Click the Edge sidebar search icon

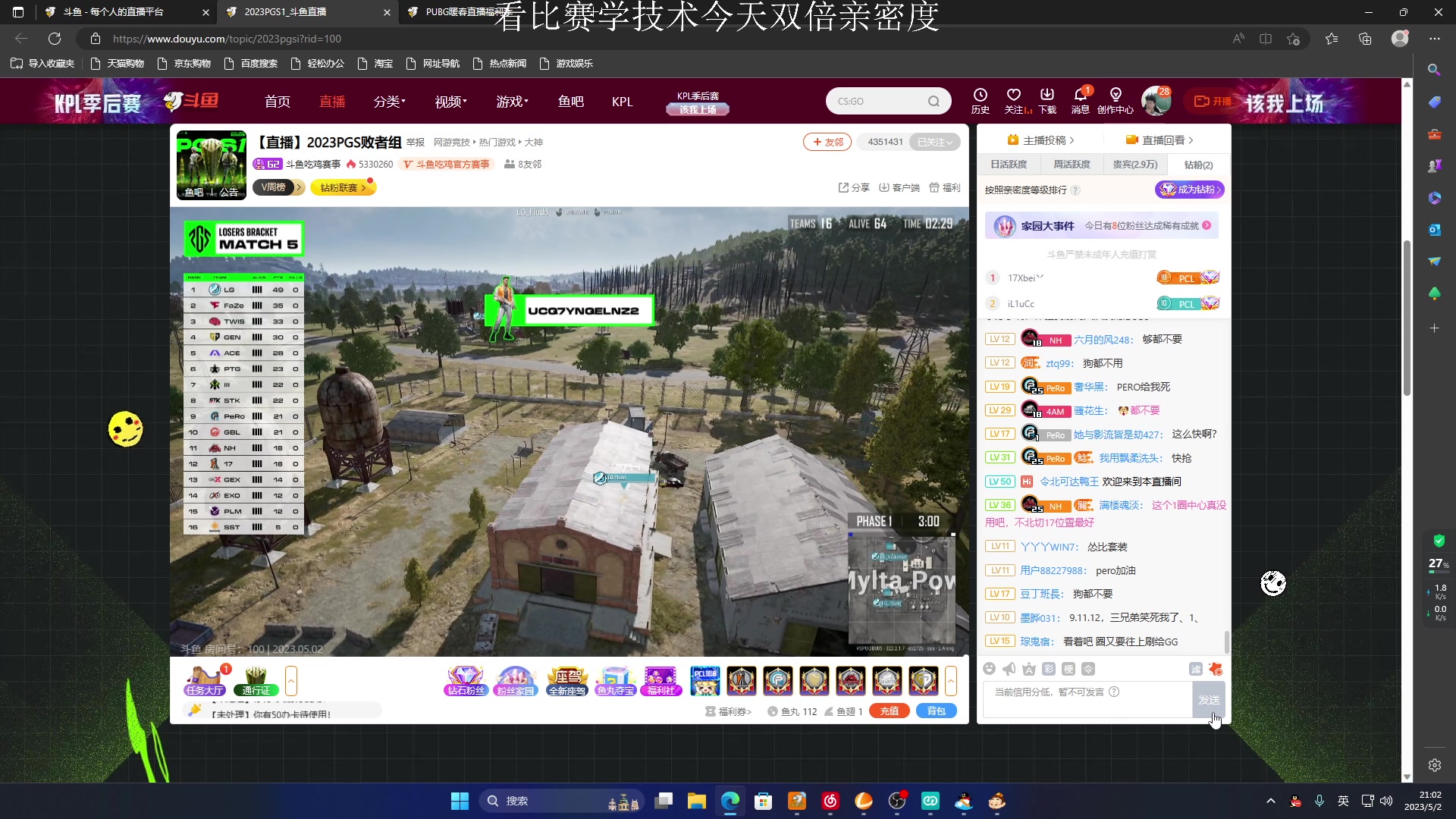pos(1434,70)
